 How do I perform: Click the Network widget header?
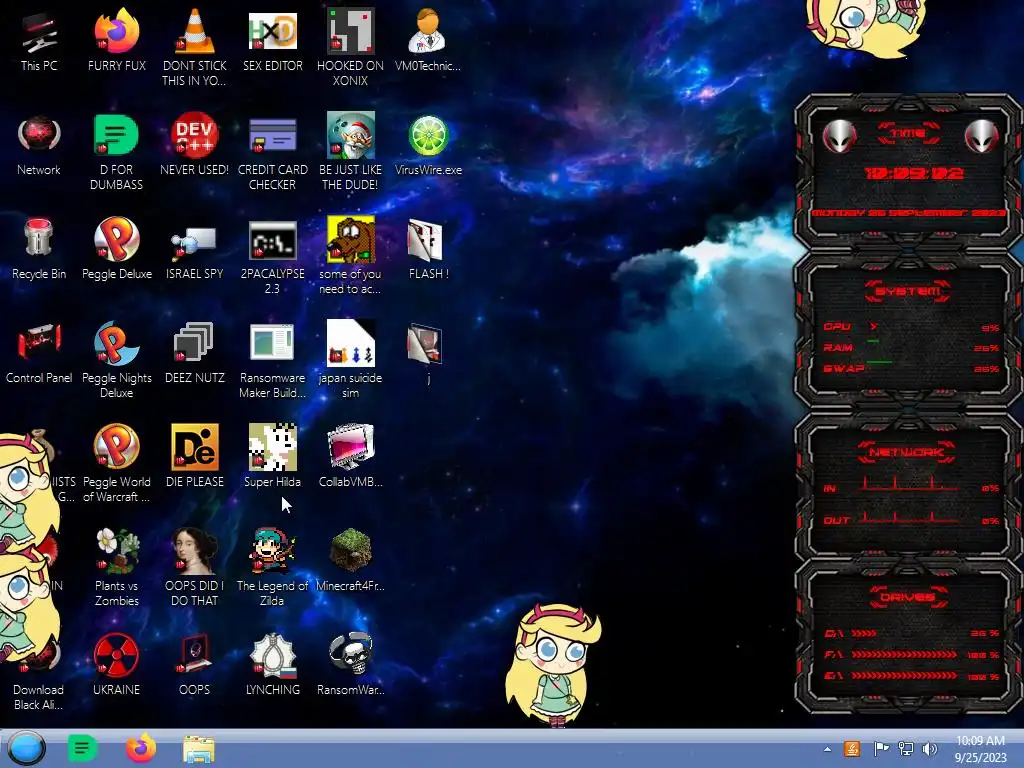click(x=906, y=452)
